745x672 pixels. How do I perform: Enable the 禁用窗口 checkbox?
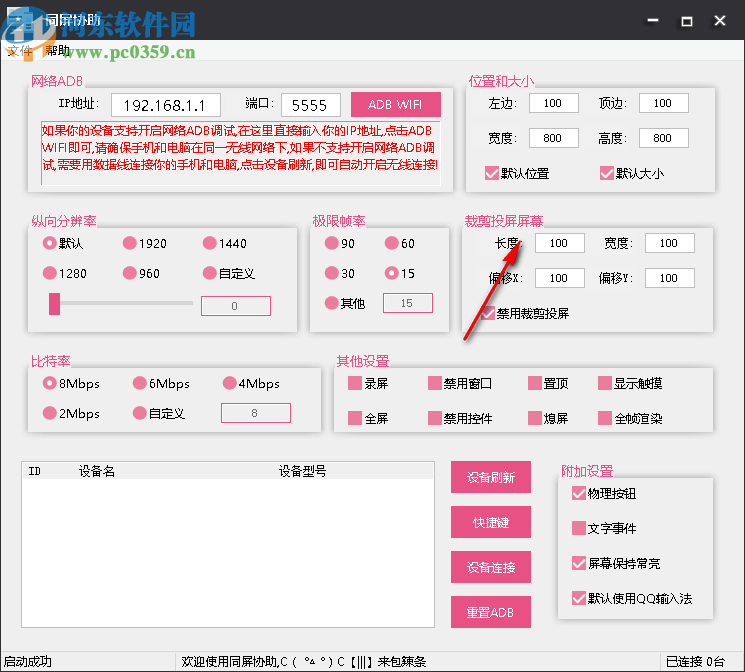[434, 383]
